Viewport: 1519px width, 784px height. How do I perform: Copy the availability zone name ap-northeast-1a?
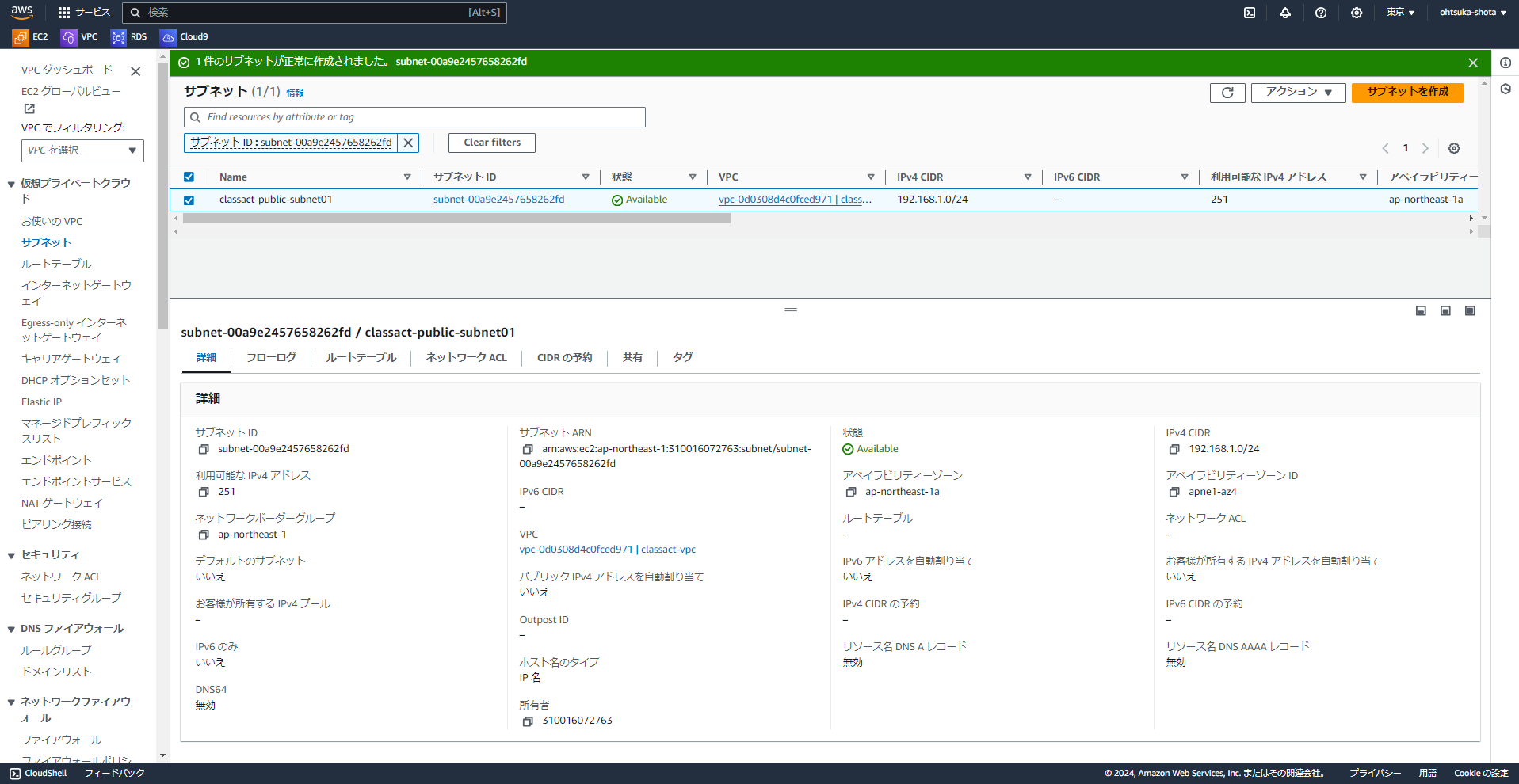click(851, 492)
